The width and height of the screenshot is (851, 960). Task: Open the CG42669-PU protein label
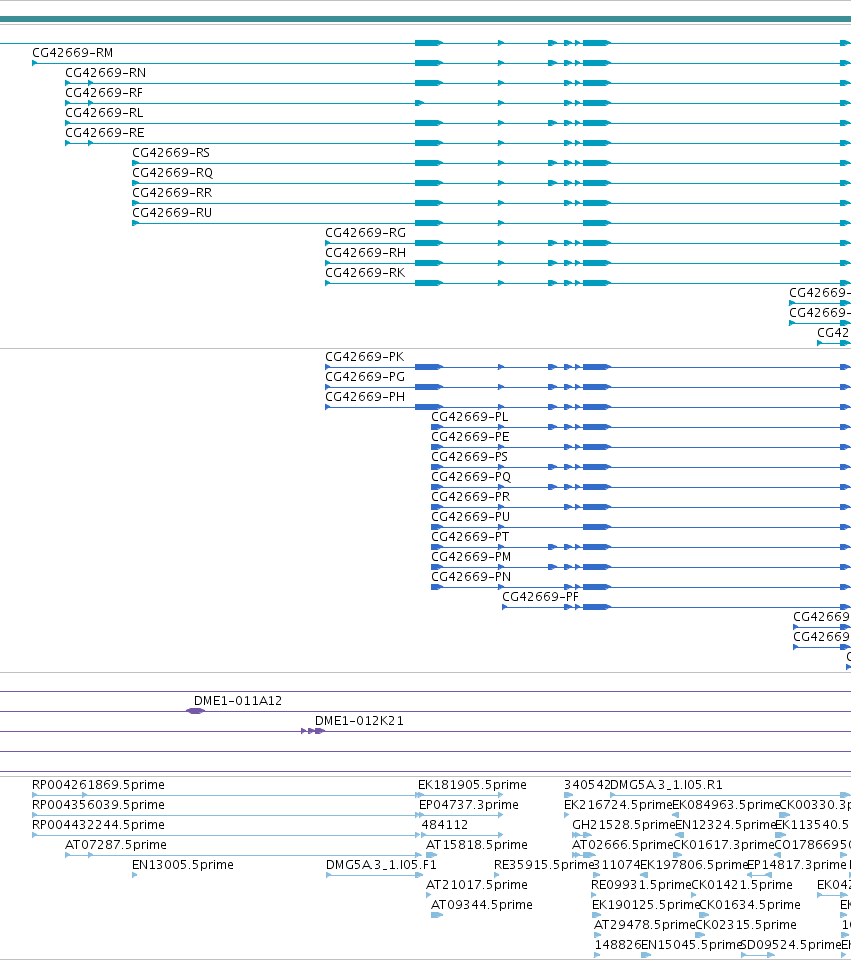[x=470, y=517]
